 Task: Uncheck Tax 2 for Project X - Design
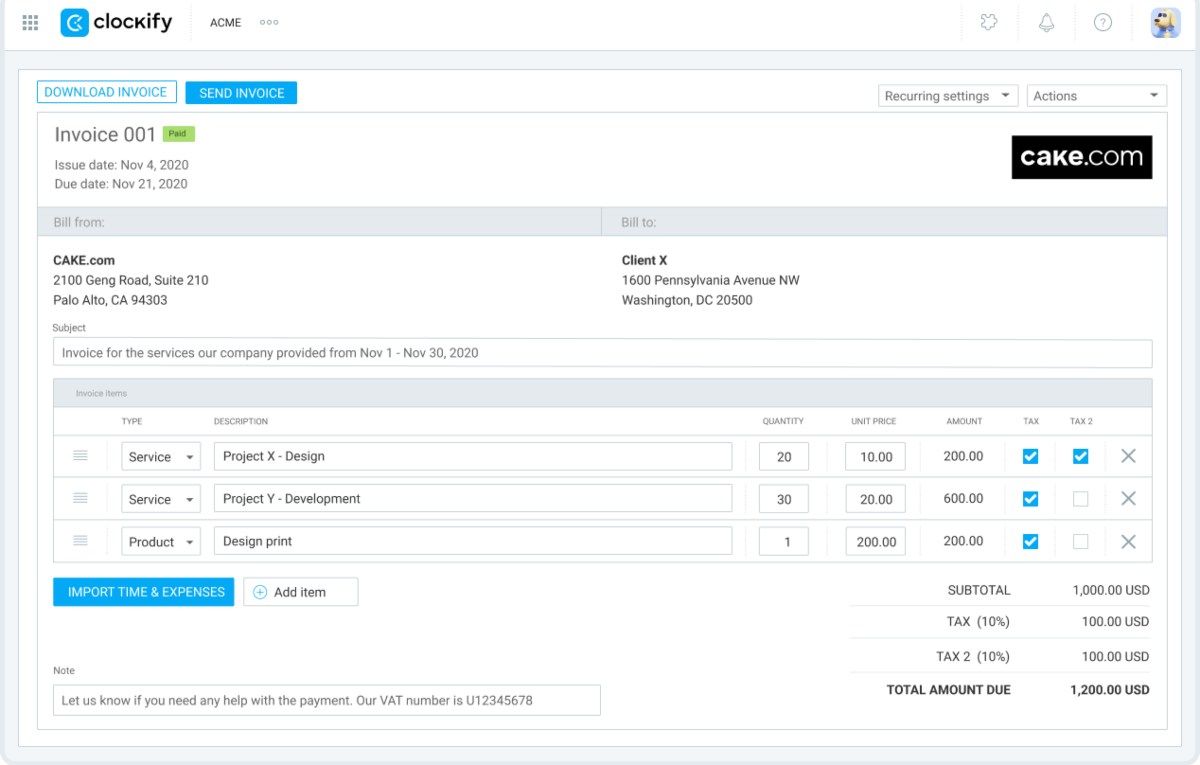click(x=1080, y=456)
